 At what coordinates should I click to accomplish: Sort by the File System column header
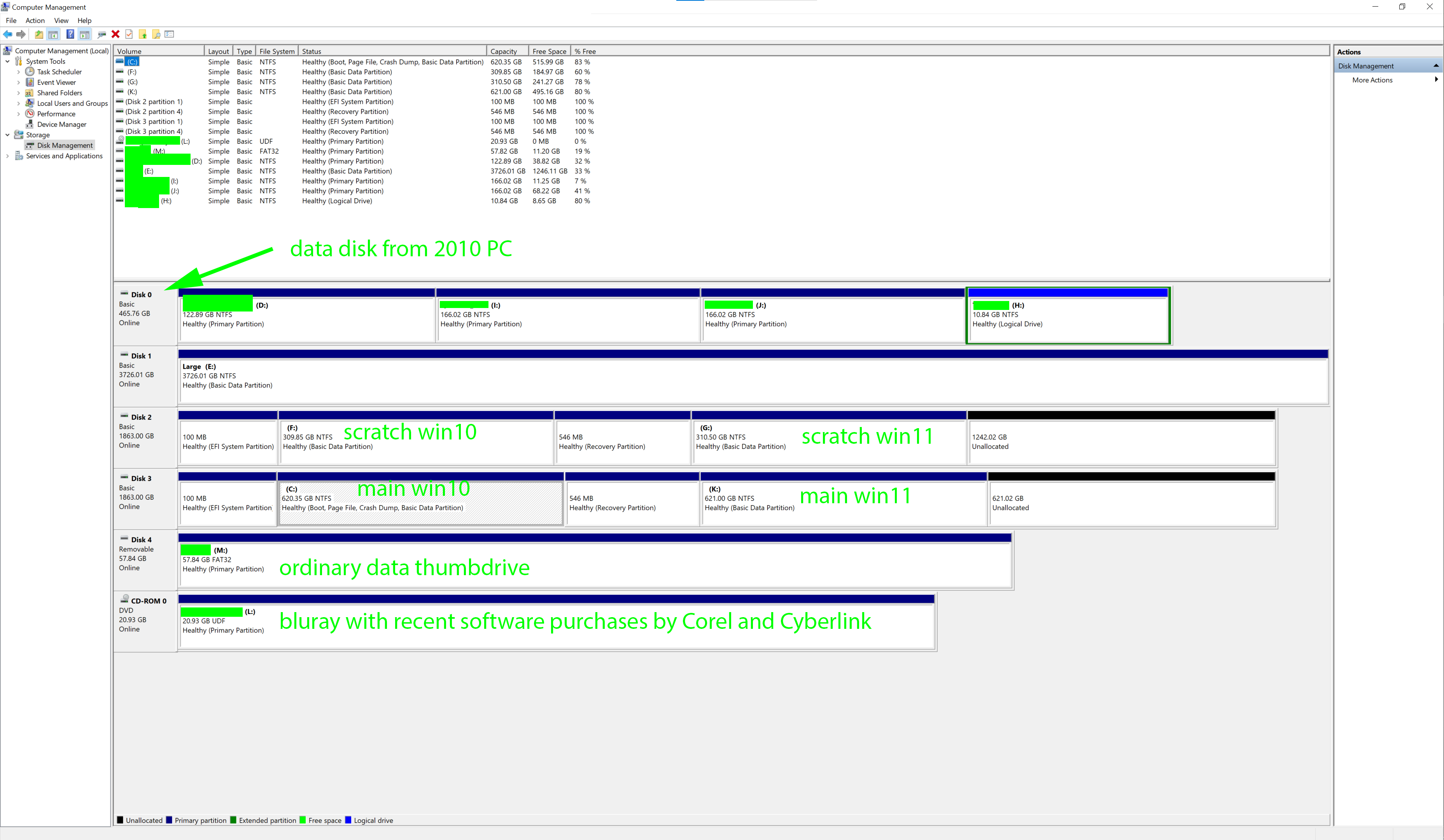point(277,52)
